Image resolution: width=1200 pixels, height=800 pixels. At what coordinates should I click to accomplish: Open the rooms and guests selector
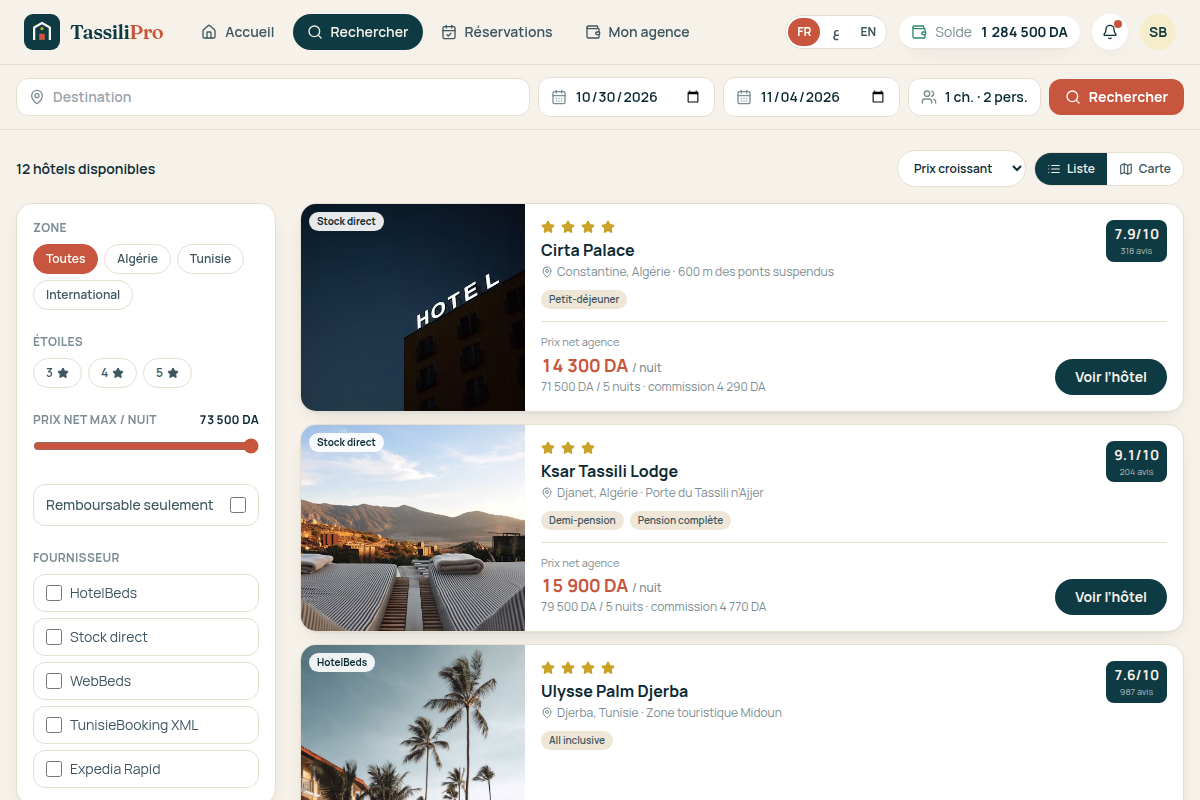(x=974, y=97)
